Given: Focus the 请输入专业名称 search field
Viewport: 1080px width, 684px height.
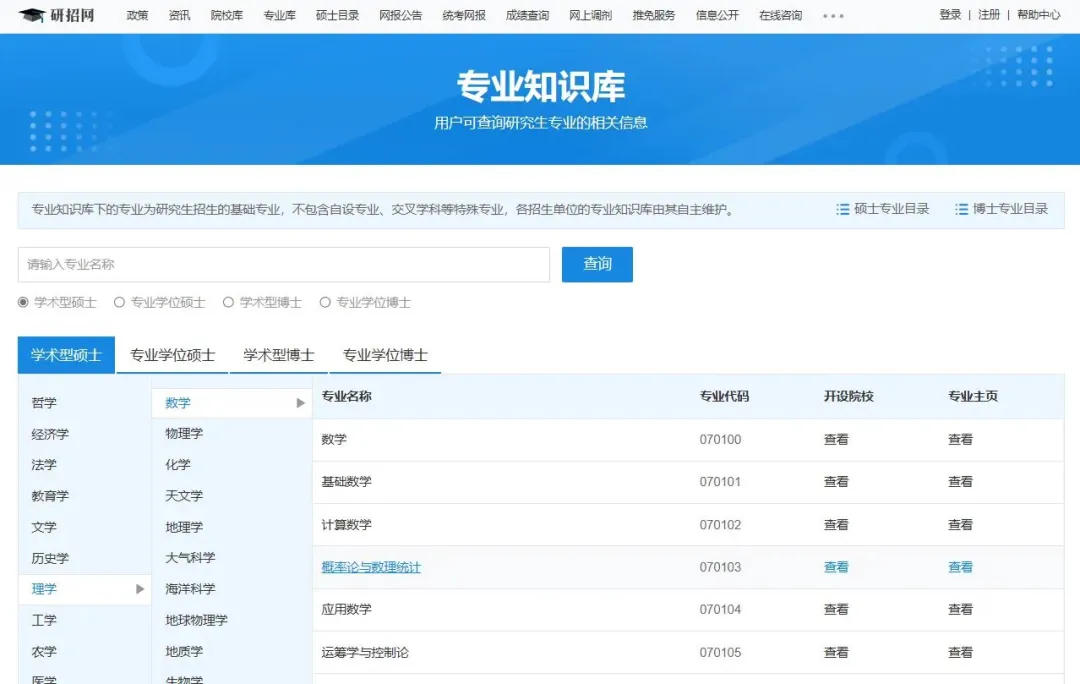Looking at the screenshot, I should click(x=284, y=265).
